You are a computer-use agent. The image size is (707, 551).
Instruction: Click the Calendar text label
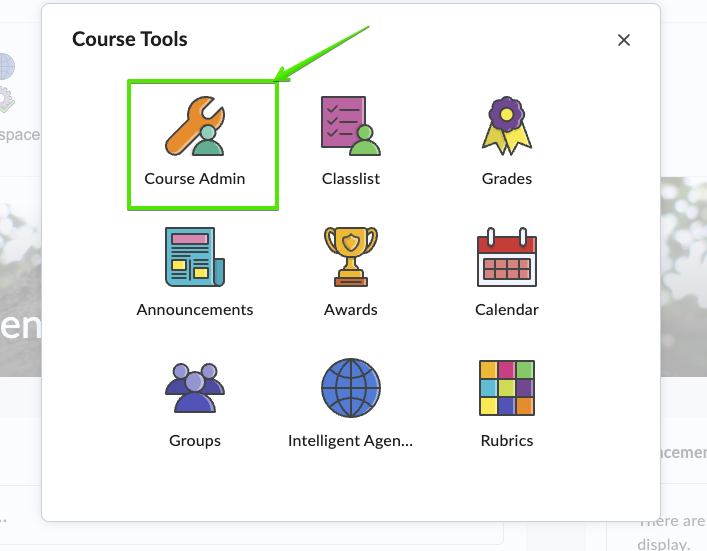[x=507, y=310]
